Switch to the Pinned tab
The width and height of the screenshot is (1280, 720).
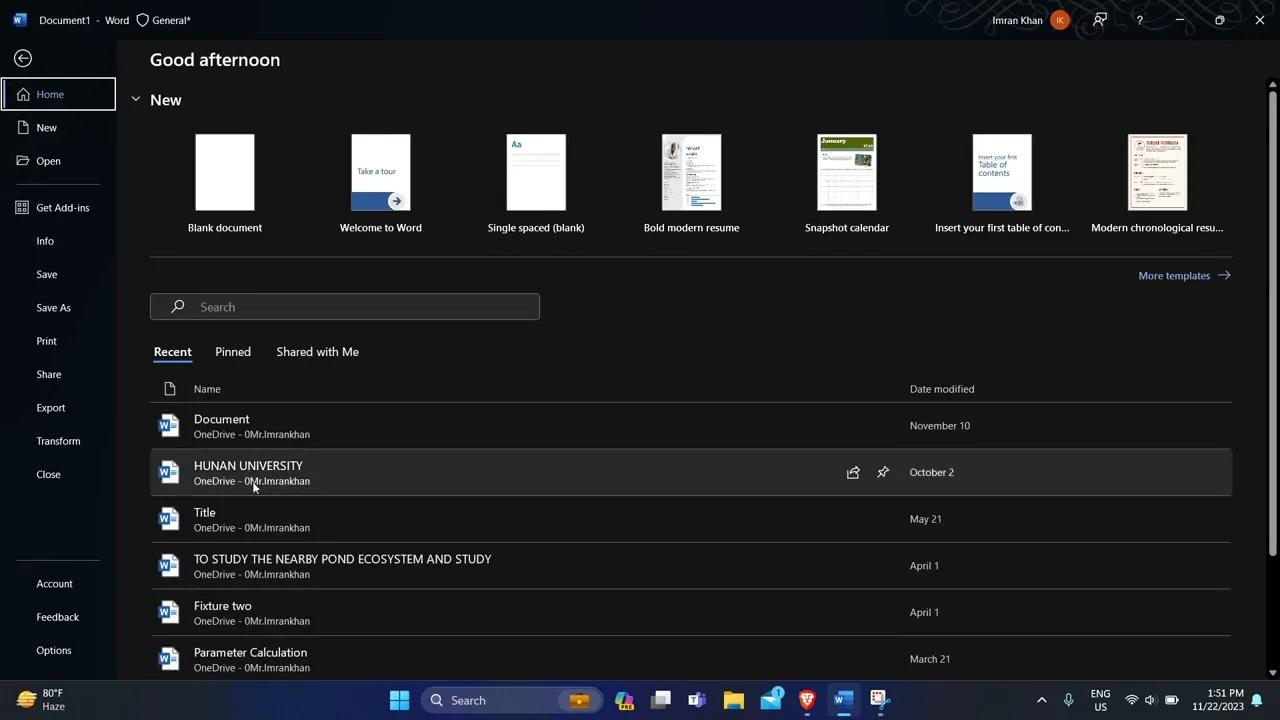pos(232,351)
